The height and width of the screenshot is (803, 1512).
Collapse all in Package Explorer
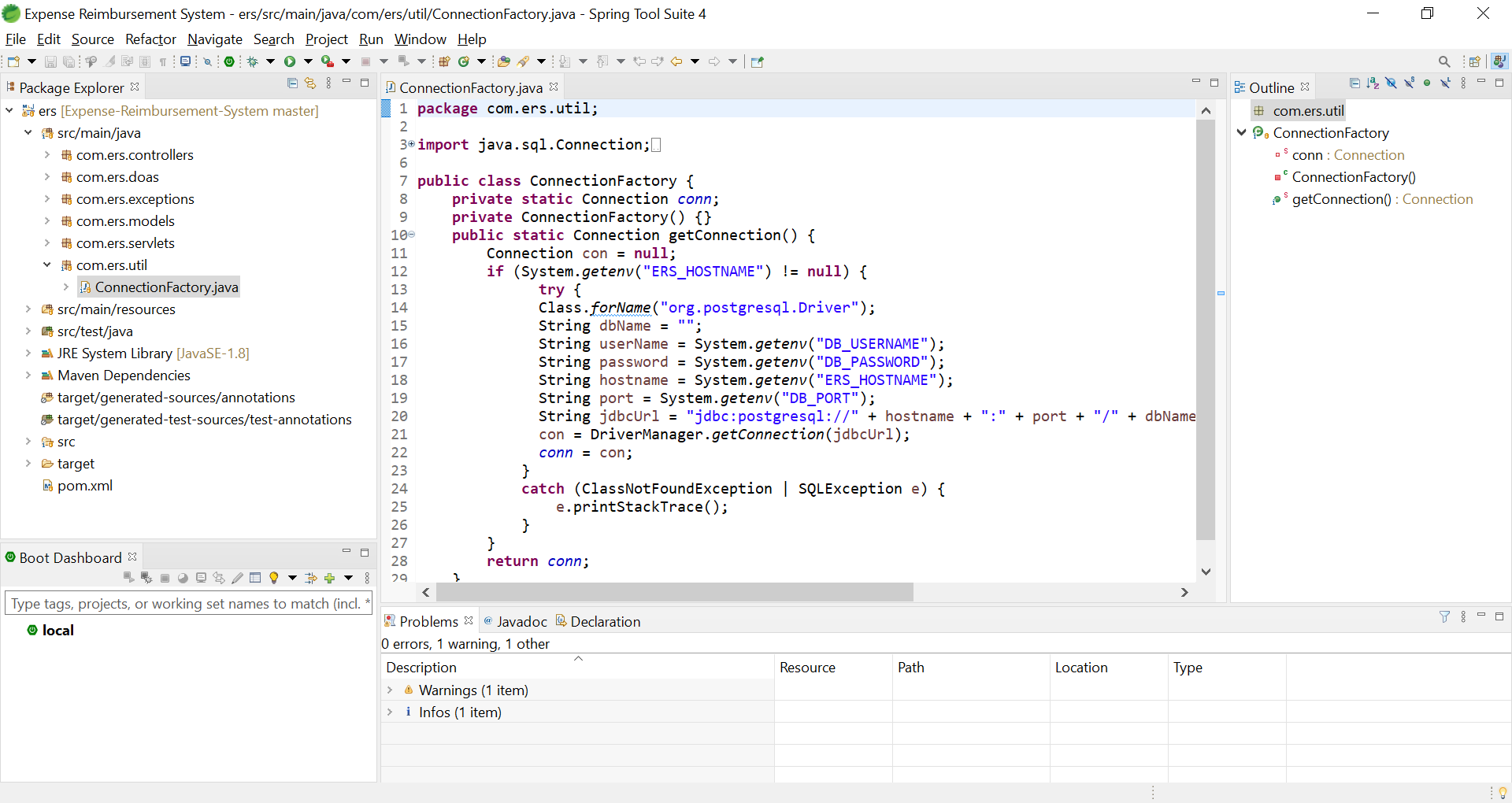click(292, 83)
